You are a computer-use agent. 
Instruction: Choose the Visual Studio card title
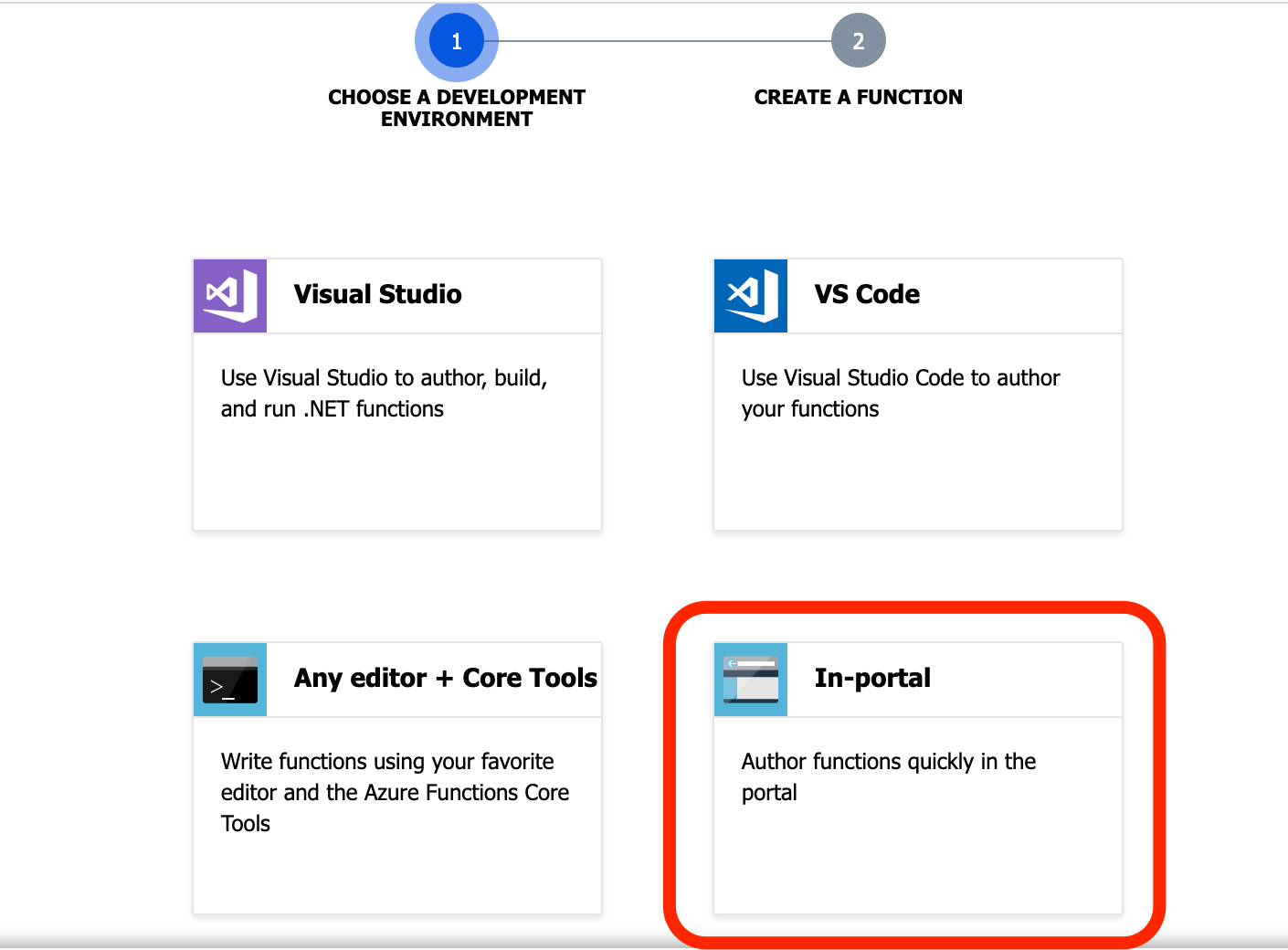[378, 294]
